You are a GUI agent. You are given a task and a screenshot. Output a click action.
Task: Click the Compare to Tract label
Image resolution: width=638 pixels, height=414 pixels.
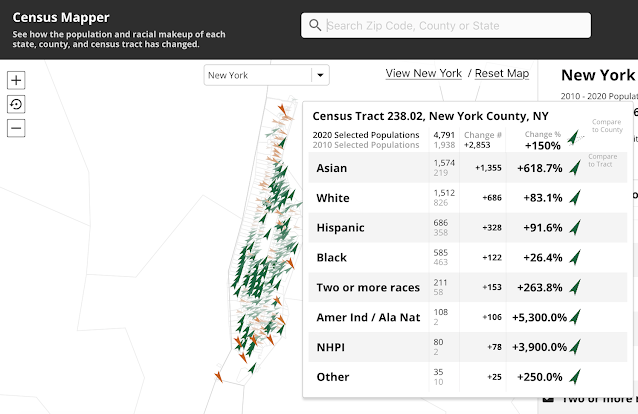pos(602,160)
